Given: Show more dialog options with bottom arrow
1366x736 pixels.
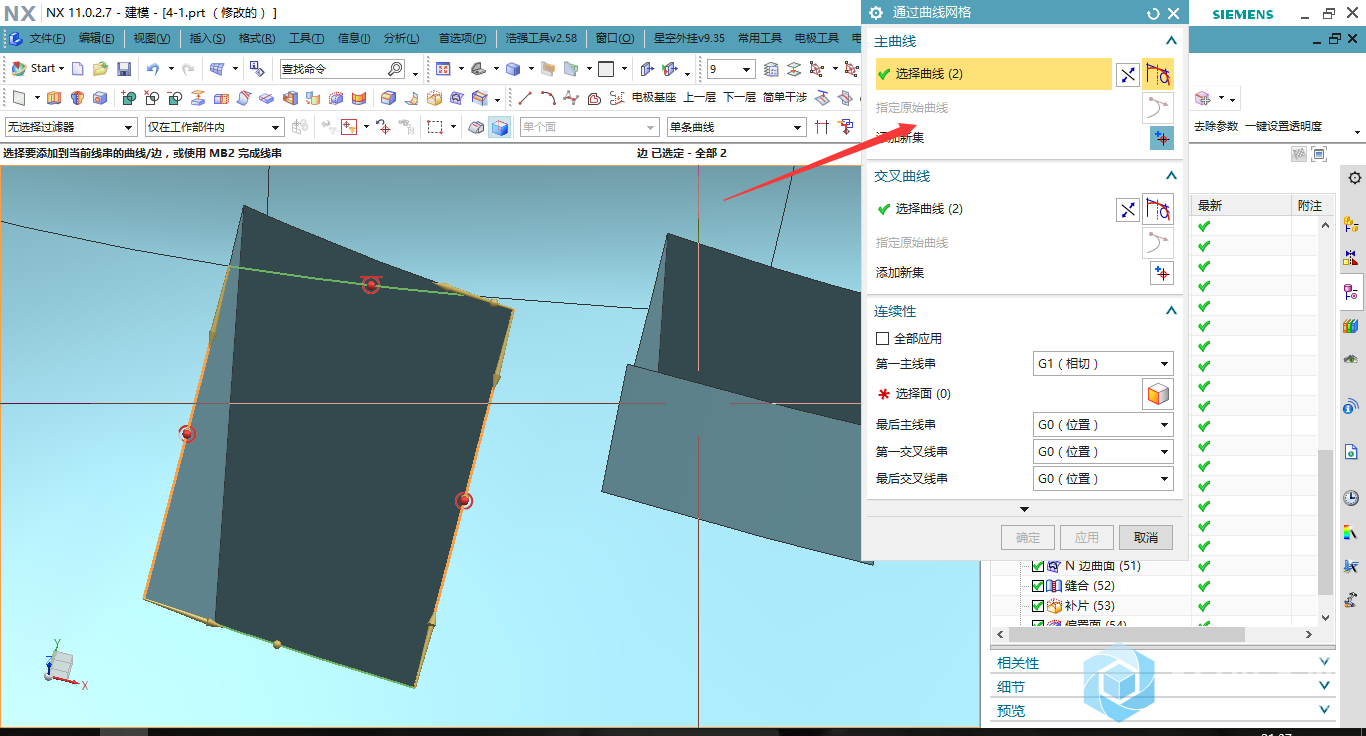Looking at the screenshot, I should click(1024, 510).
